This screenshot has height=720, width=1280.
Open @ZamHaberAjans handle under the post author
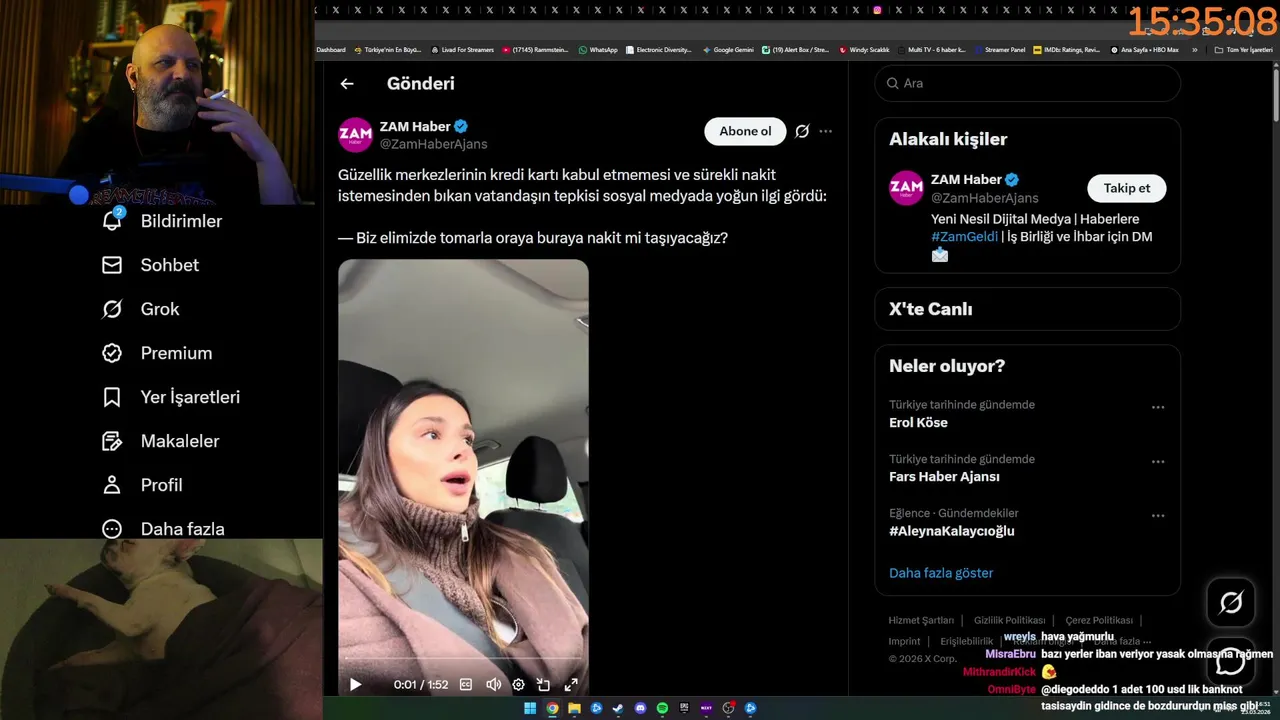(x=433, y=144)
